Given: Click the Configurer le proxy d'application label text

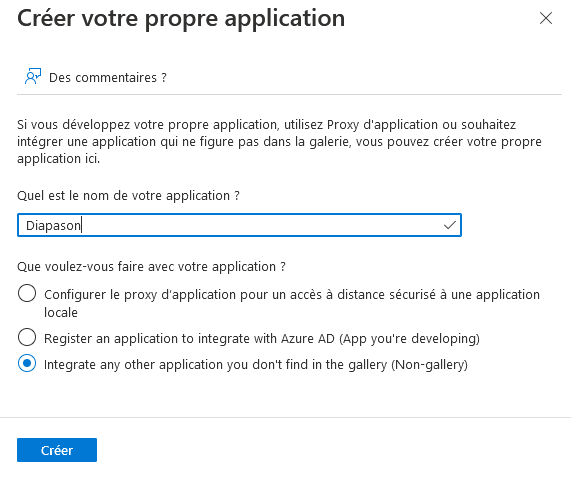Looking at the screenshot, I should (x=292, y=303).
